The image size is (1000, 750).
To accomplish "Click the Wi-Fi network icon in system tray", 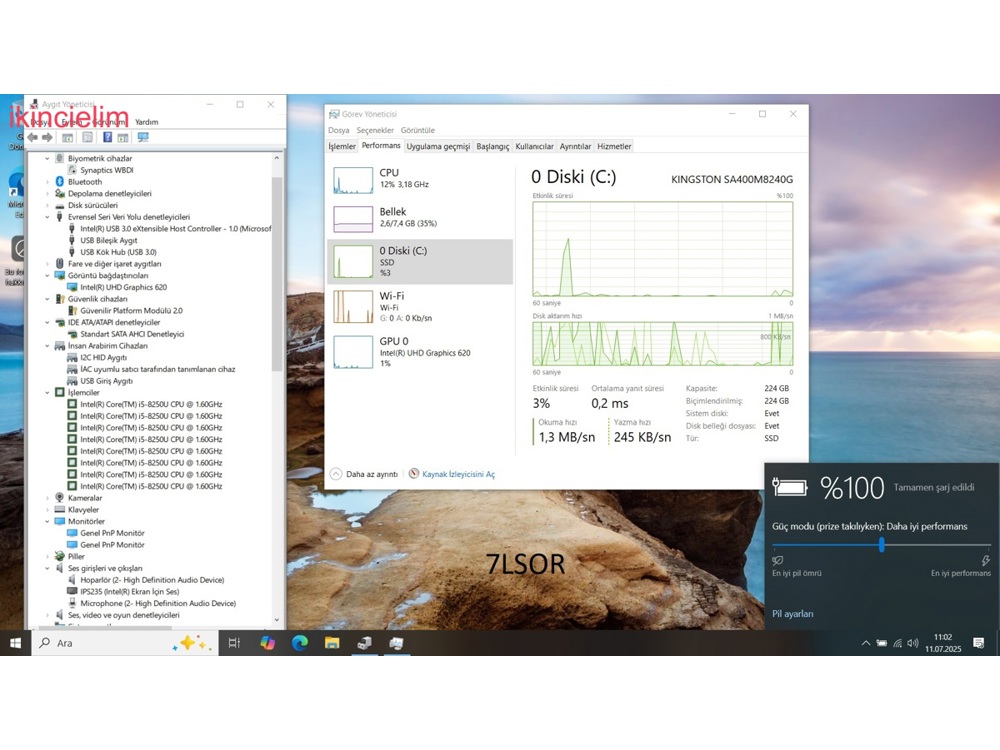I will click(897, 643).
